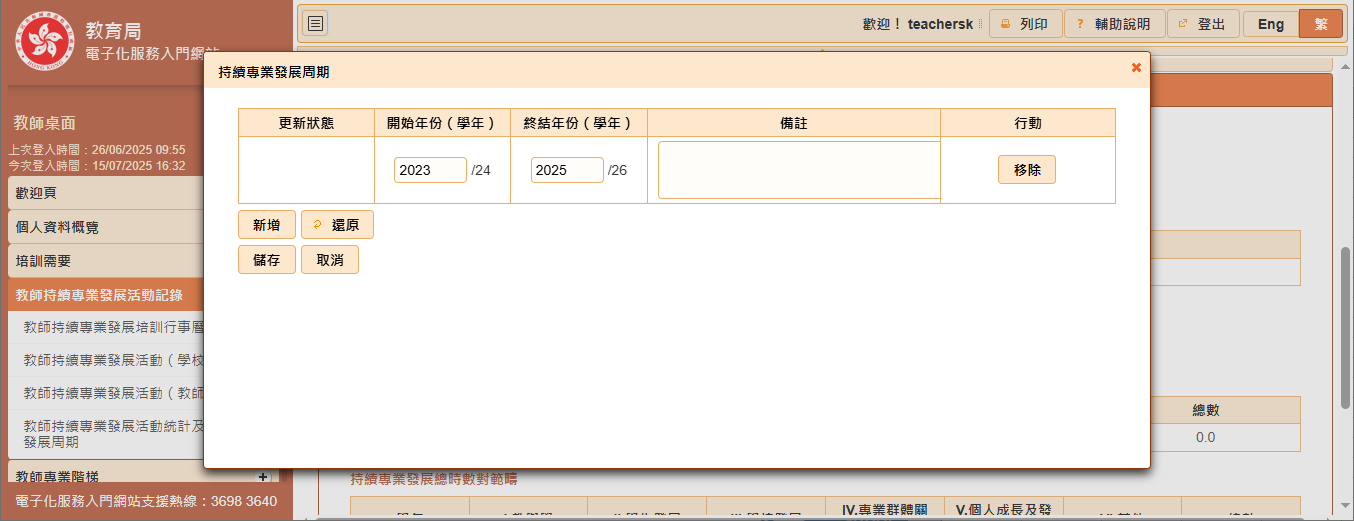
Task: Click the 歡迎！teachersk greeting text
Action: 918,24
